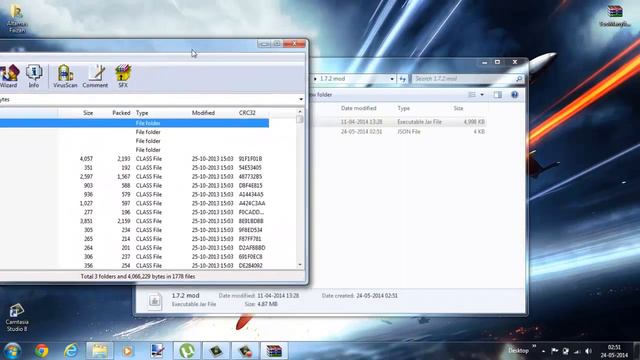Image resolution: width=640 pixels, height=360 pixels.
Task: Select the CLASS file with size 305
Action: click(134, 230)
